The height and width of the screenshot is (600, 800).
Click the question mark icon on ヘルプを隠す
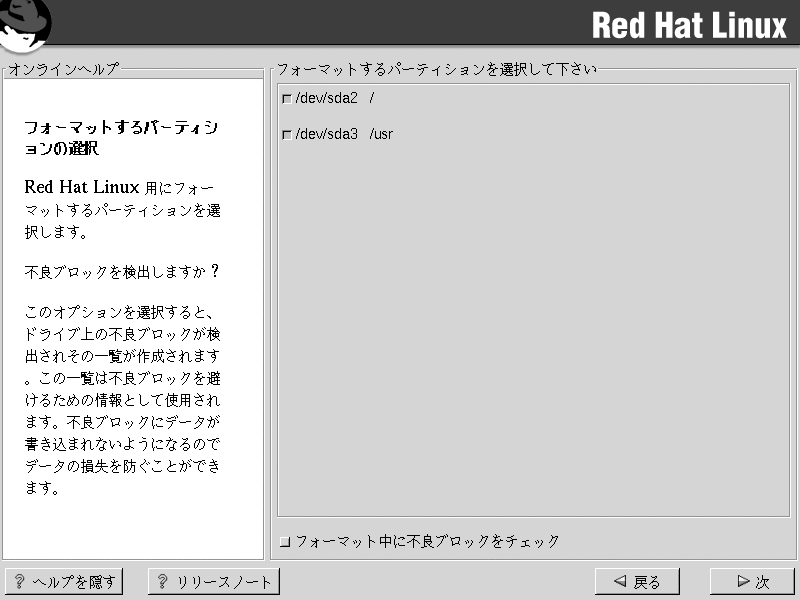[19, 582]
